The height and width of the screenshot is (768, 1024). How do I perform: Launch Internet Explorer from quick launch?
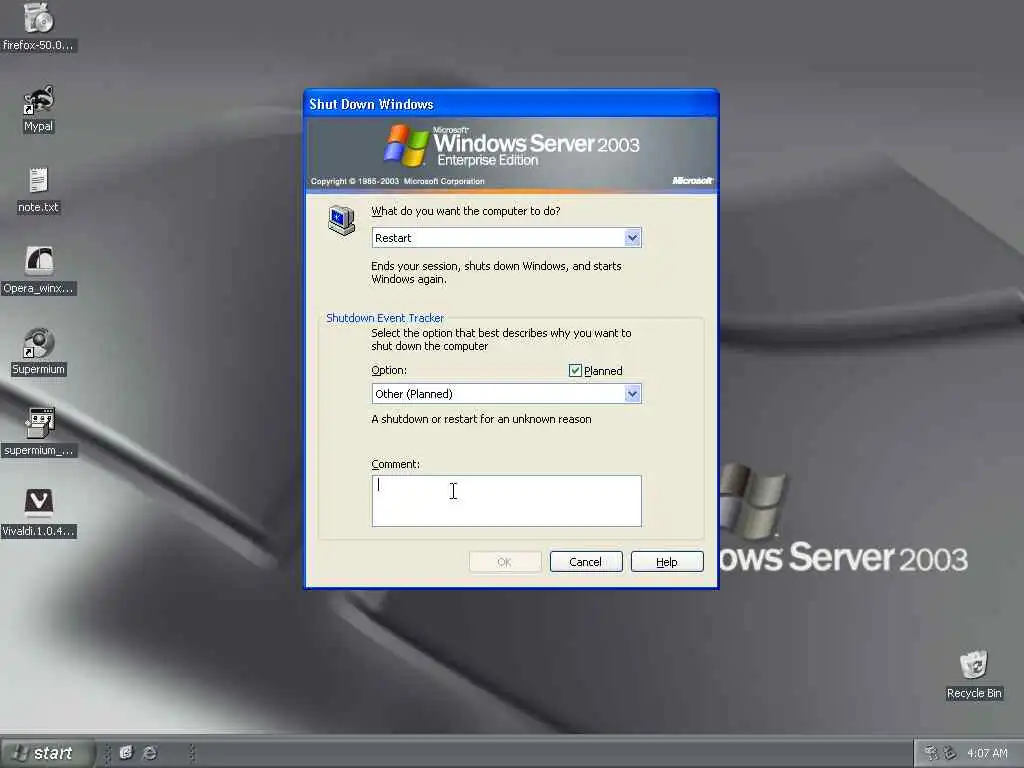[150, 753]
